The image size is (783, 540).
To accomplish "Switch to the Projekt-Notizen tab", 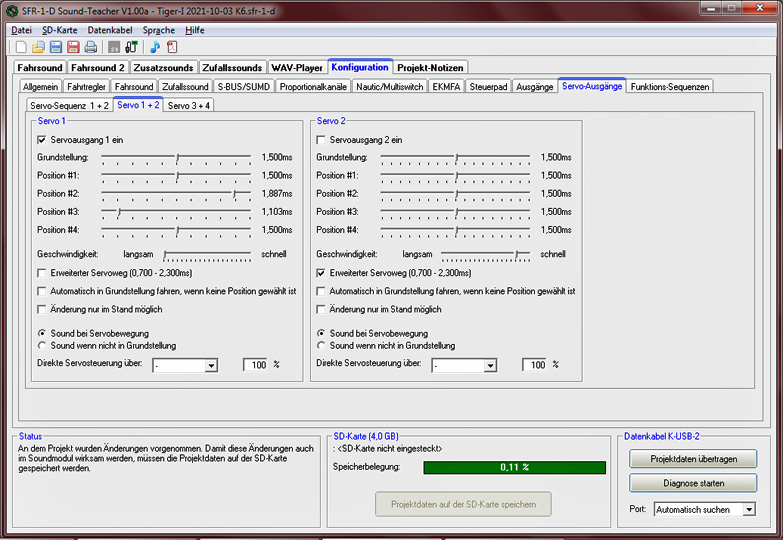I will 430,67.
